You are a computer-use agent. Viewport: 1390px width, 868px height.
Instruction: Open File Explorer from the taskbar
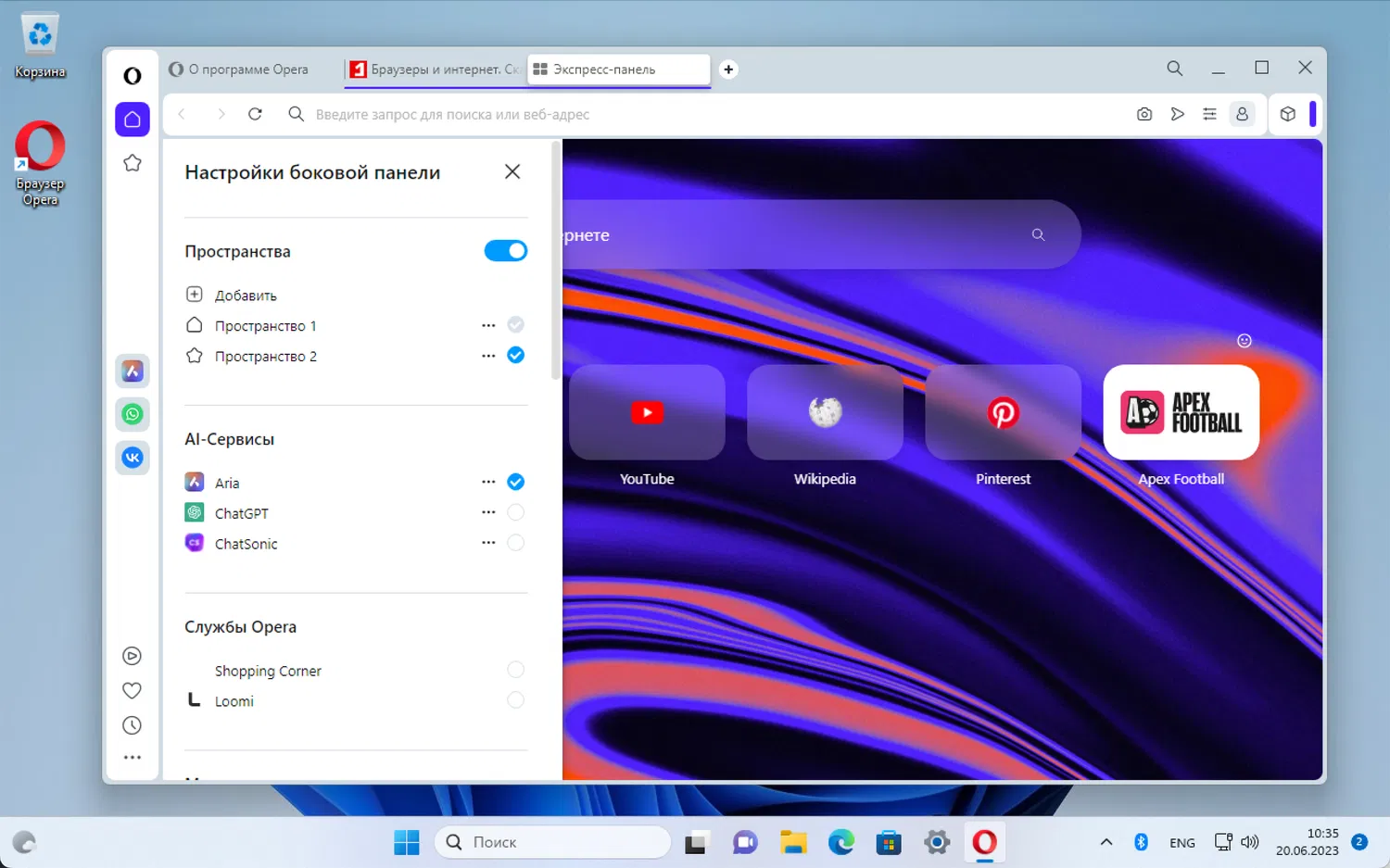click(793, 842)
